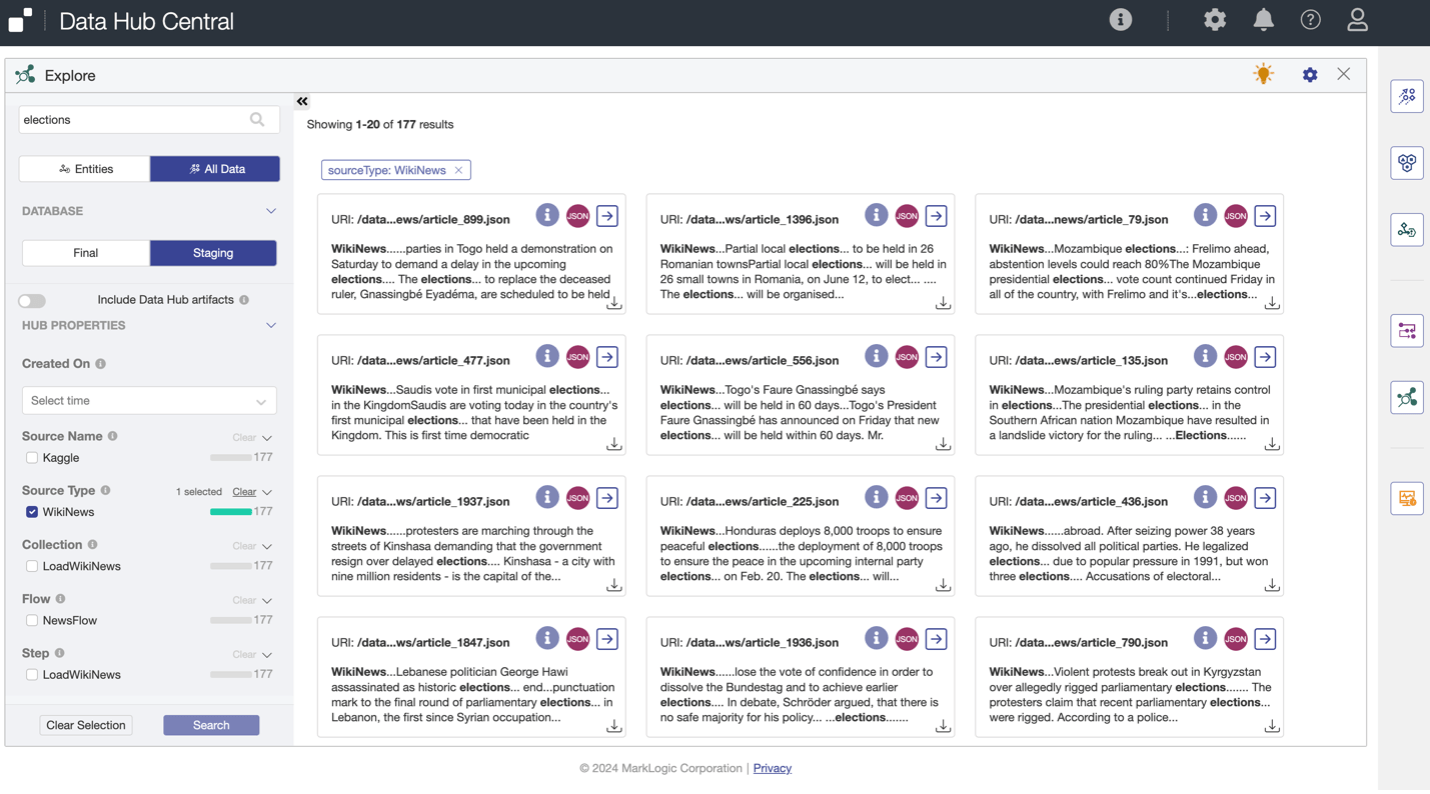This screenshot has width=1430, height=794.
Task: Tick the NewsFlow flow checkbox
Action: tap(32, 621)
